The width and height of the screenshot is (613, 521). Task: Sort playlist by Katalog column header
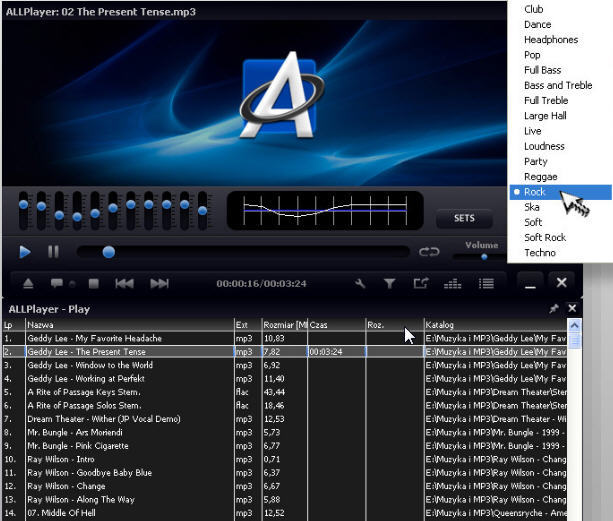(x=495, y=325)
